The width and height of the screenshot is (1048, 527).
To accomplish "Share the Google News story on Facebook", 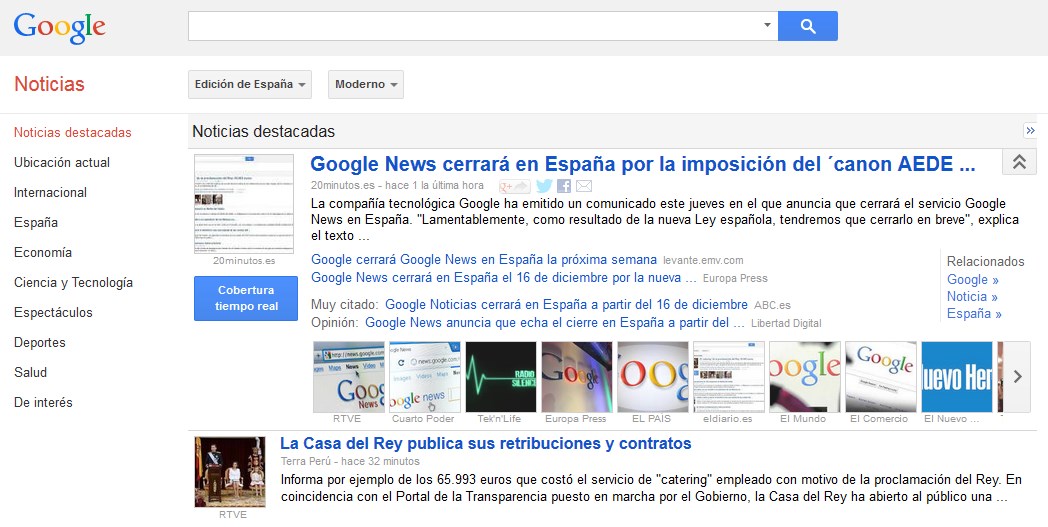I will point(564,186).
